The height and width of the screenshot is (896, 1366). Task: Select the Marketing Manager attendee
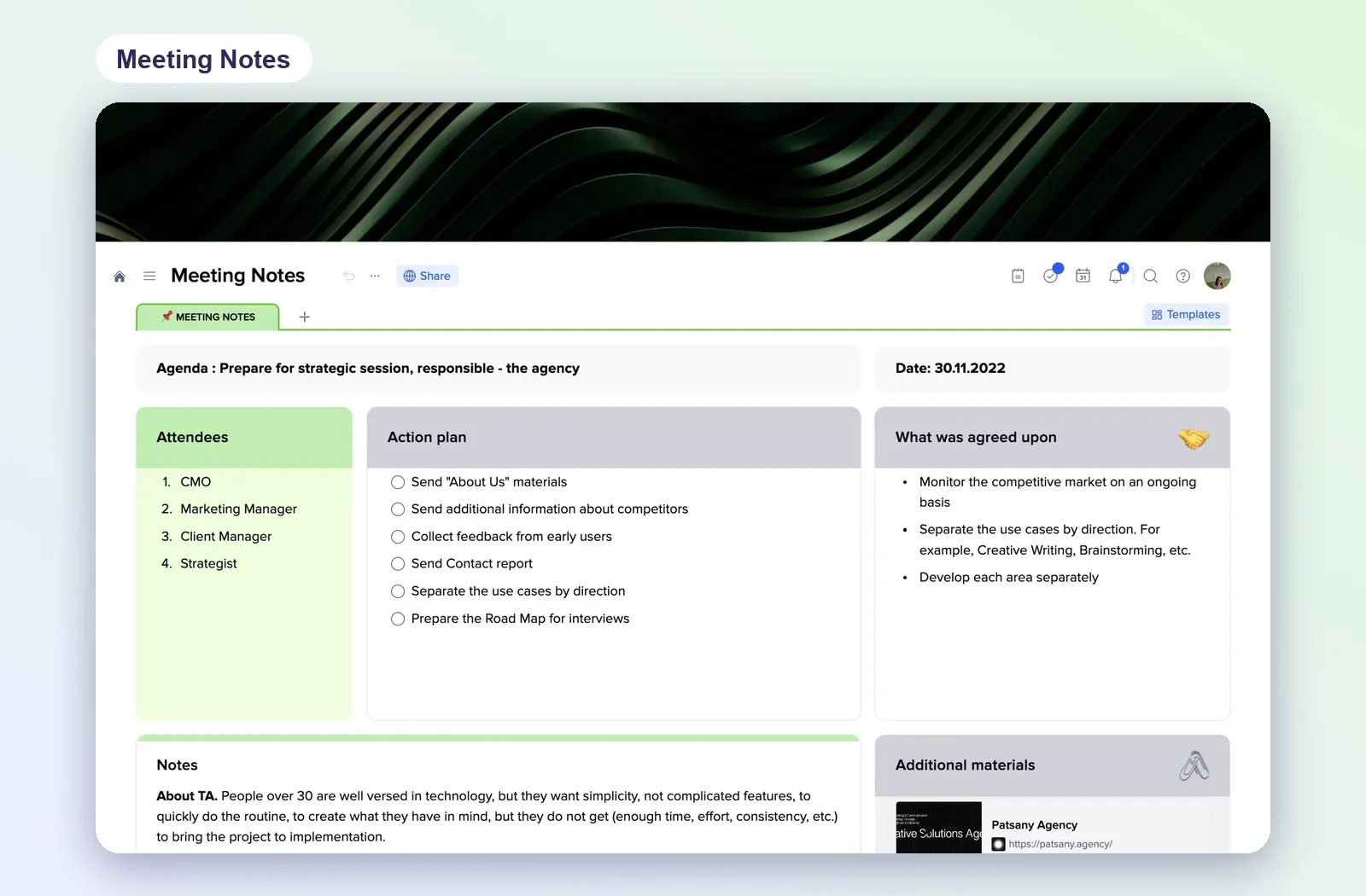(238, 509)
